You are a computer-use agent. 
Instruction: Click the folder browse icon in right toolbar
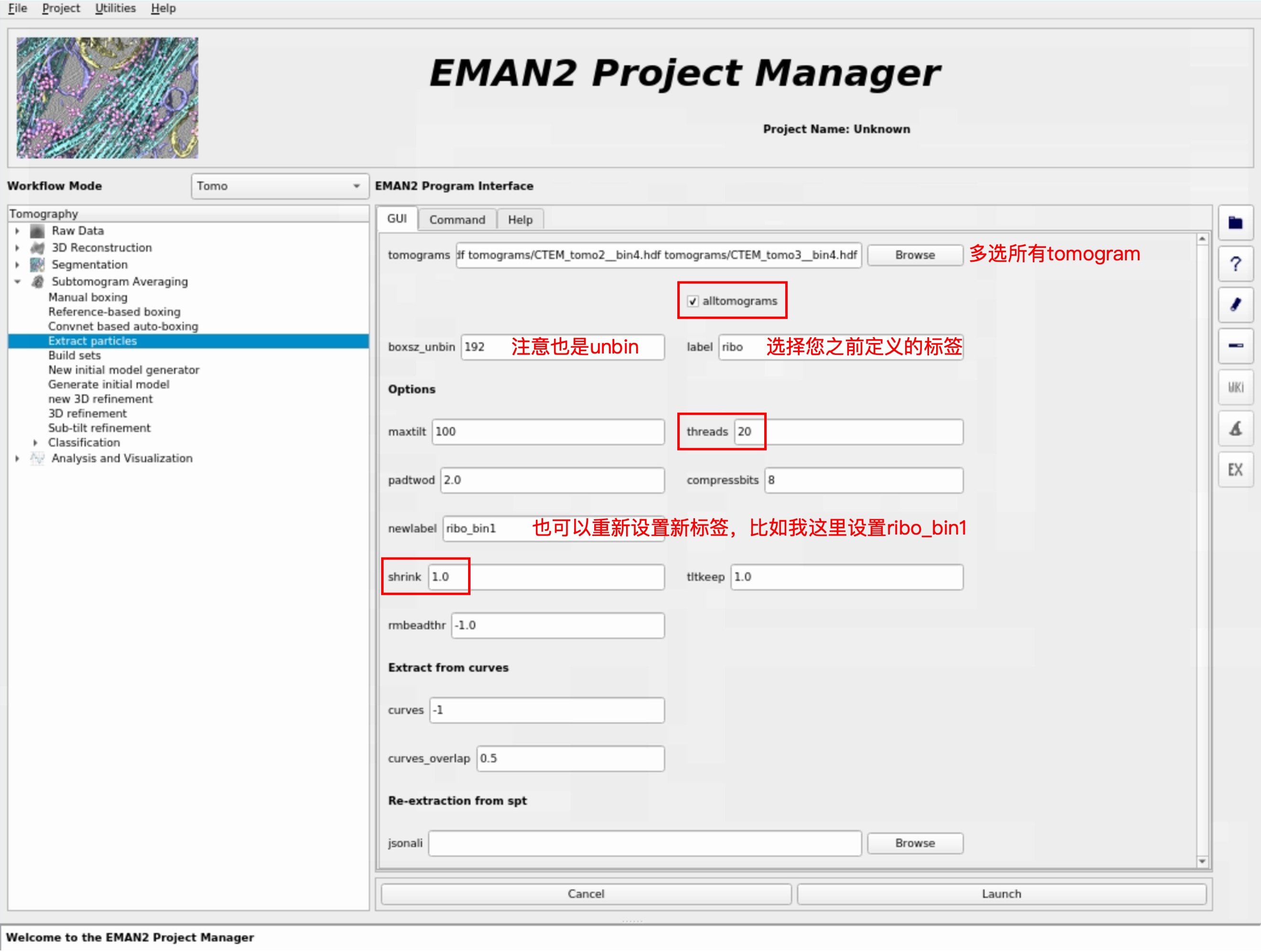pyautogui.click(x=1235, y=223)
